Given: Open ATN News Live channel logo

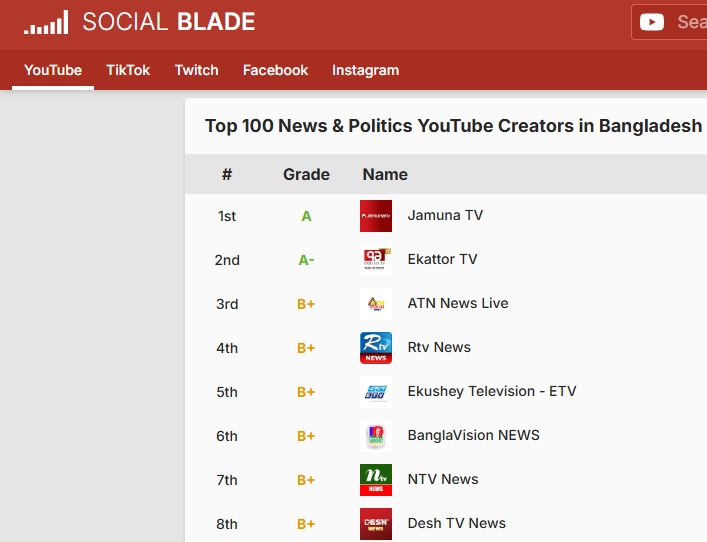Looking at the screenshot, I should [x=376, y=303].
